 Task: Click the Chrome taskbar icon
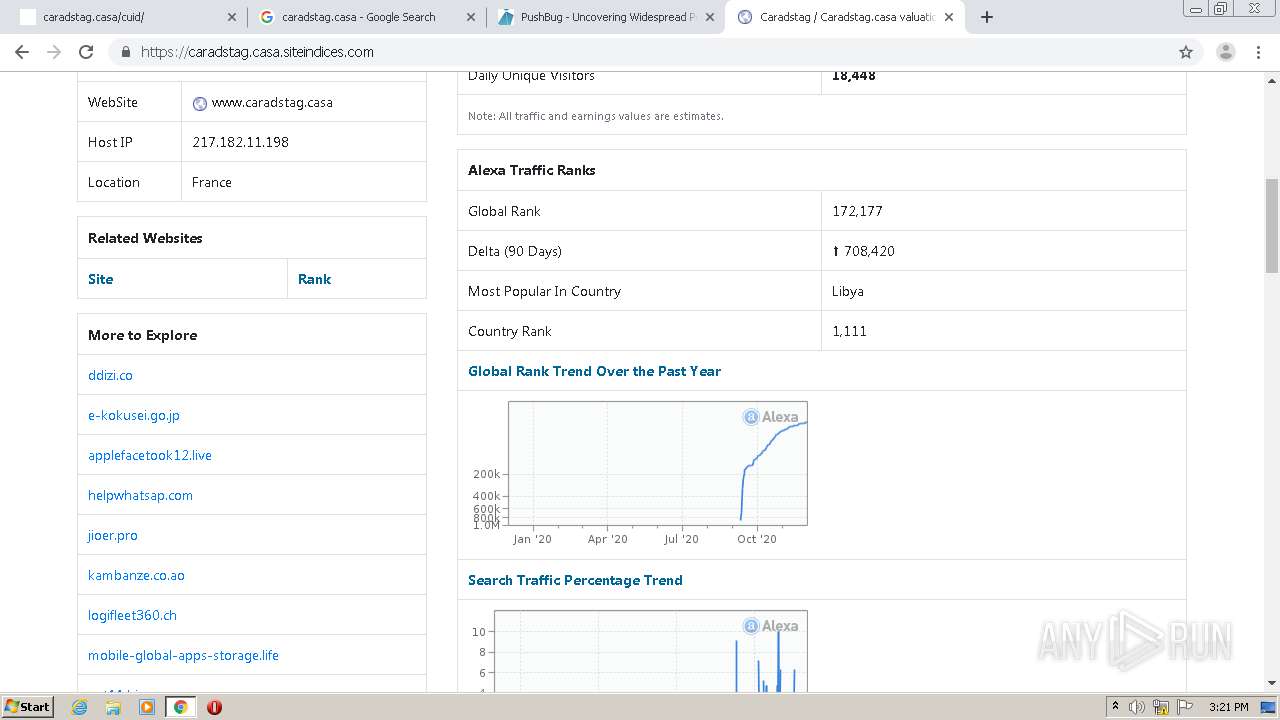(180, 707)
